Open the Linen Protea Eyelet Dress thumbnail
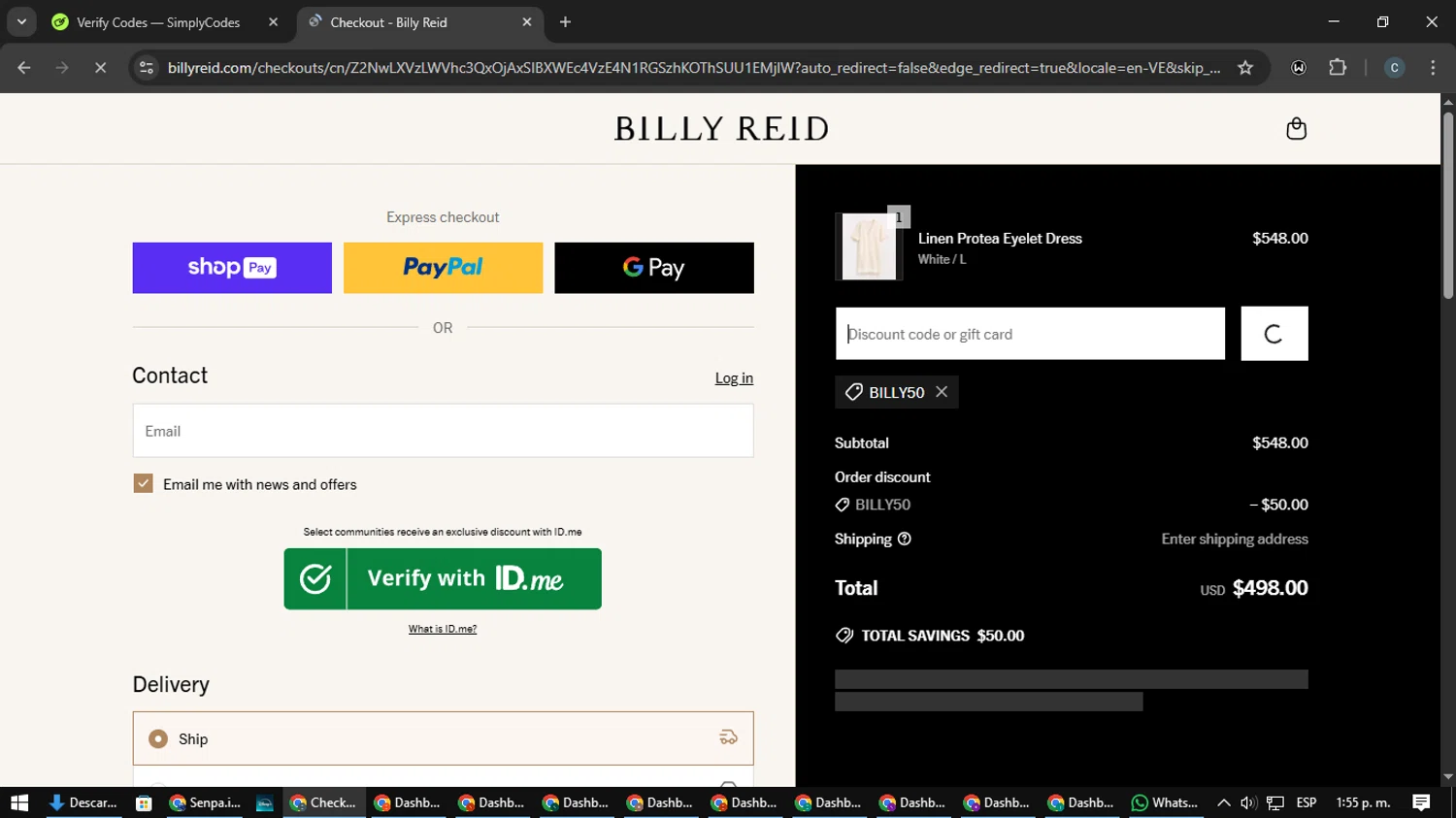 [869, 246]
